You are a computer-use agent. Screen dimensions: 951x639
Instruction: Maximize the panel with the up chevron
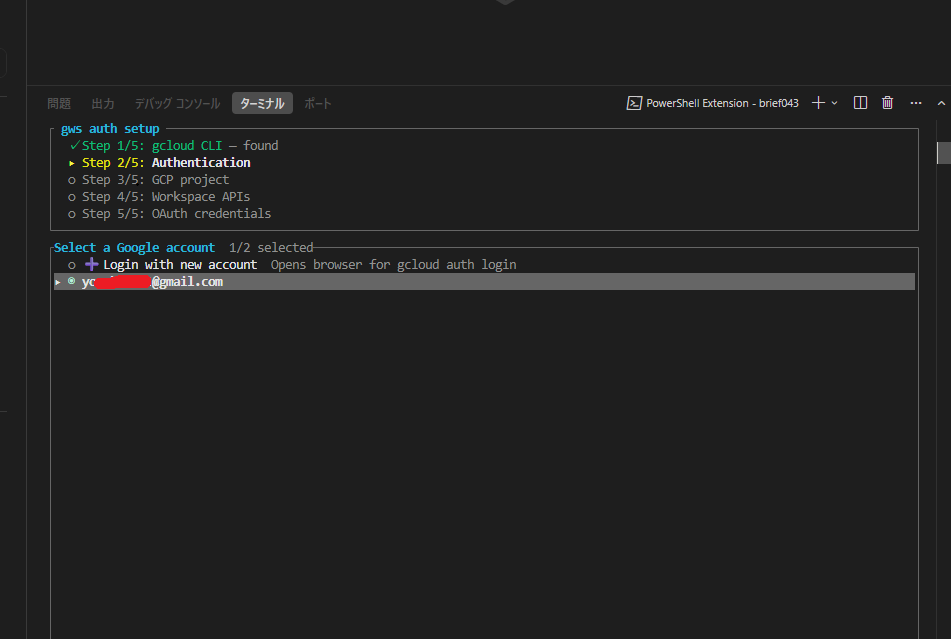tap(940, 103)
